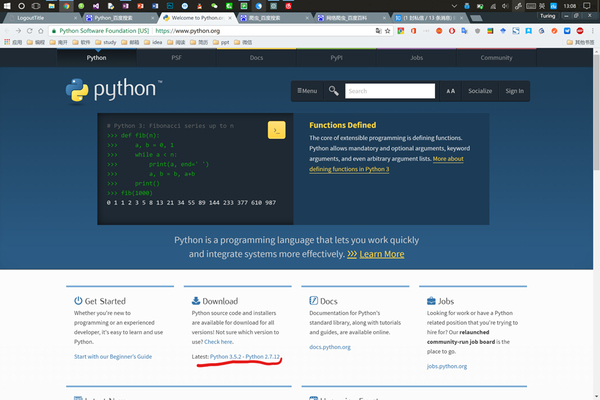Click the page vertical scrollbar thumb
Image resolution: width=600 pixels, height=400 pixels.
596,113
